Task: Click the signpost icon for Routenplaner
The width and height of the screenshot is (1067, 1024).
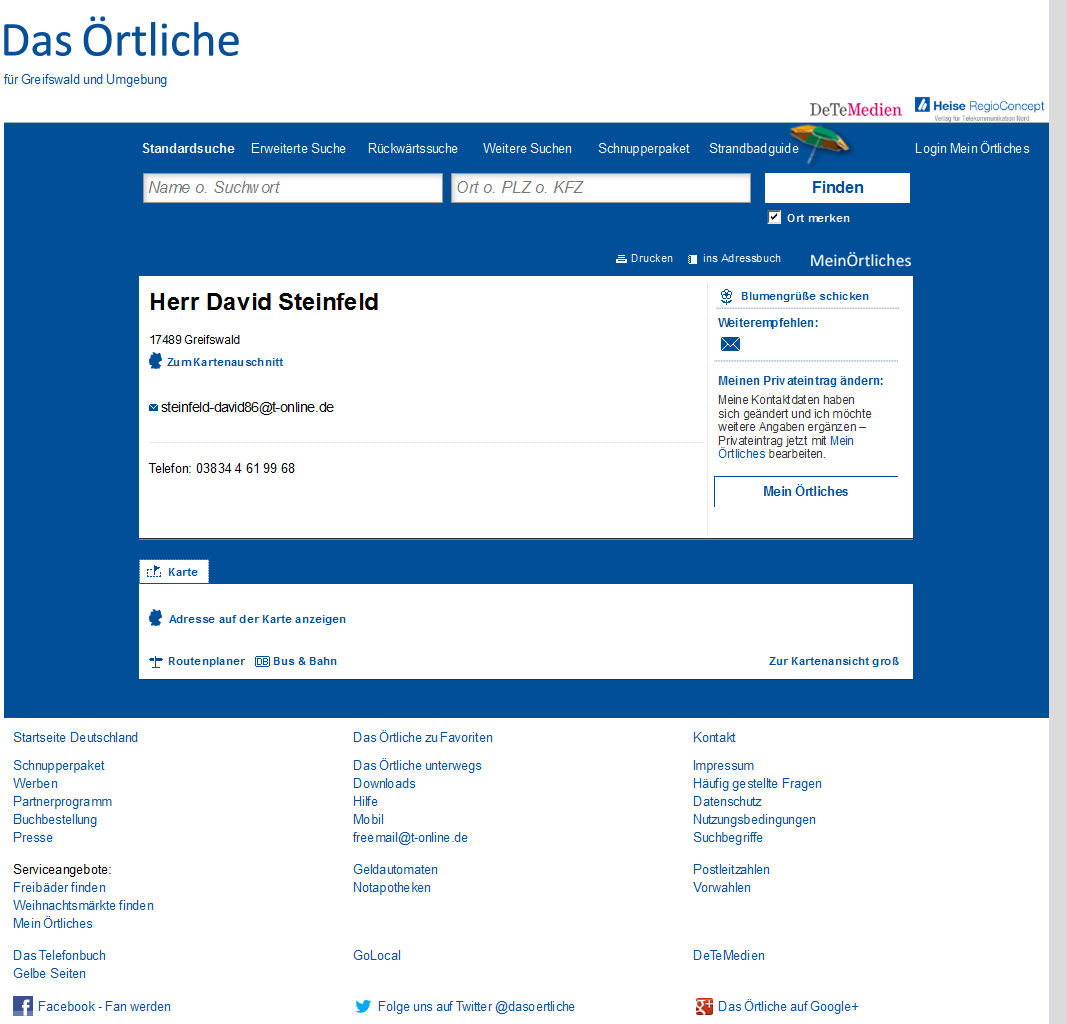Action: pos(156,661)
